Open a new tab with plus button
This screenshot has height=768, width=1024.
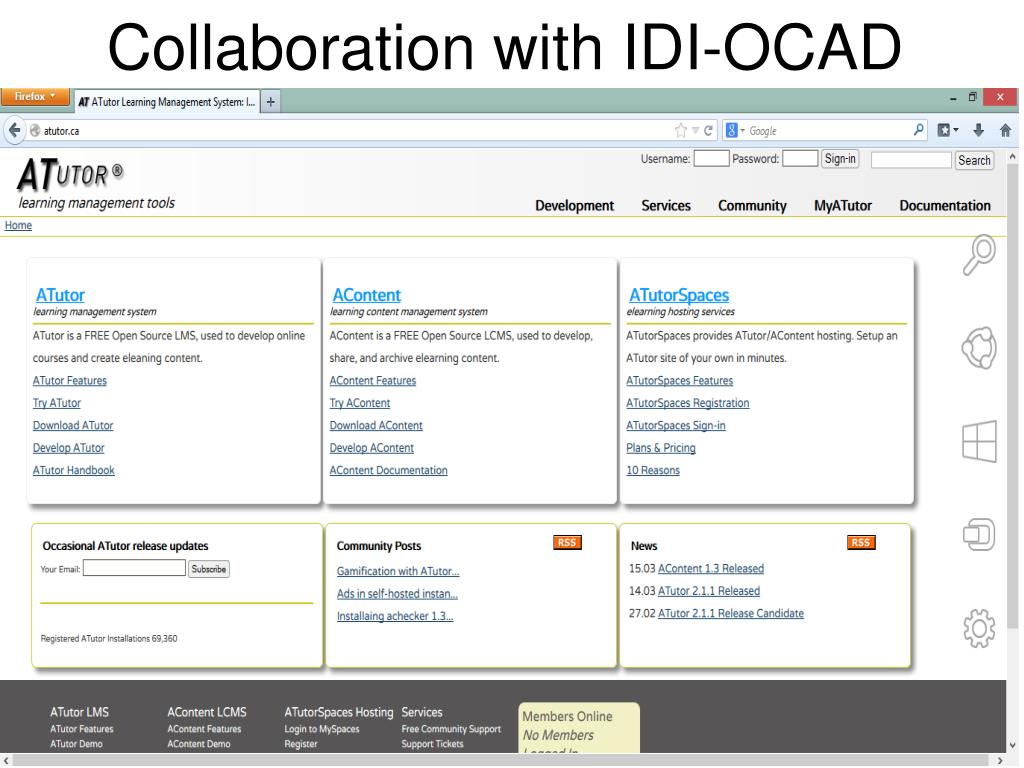click(x=270, y=102)
